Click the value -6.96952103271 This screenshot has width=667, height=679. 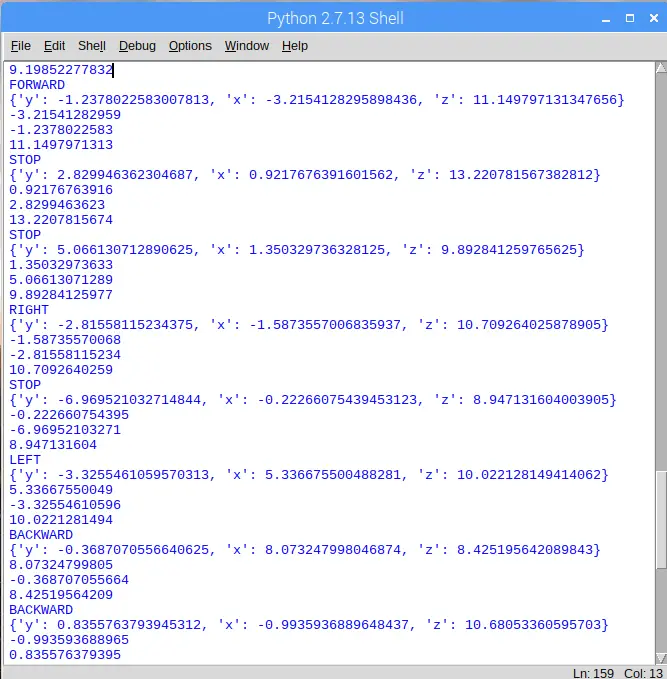pos(65,430)
